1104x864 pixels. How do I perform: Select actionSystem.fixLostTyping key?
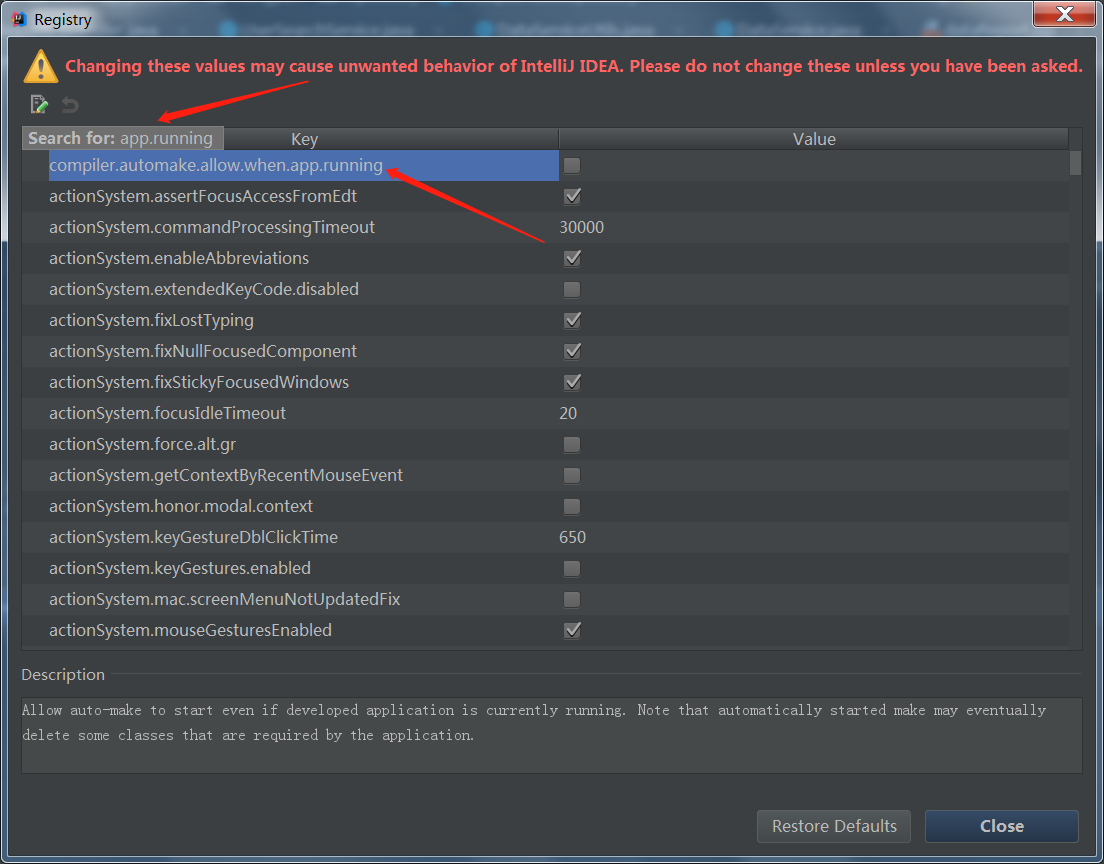click(151, 320)
